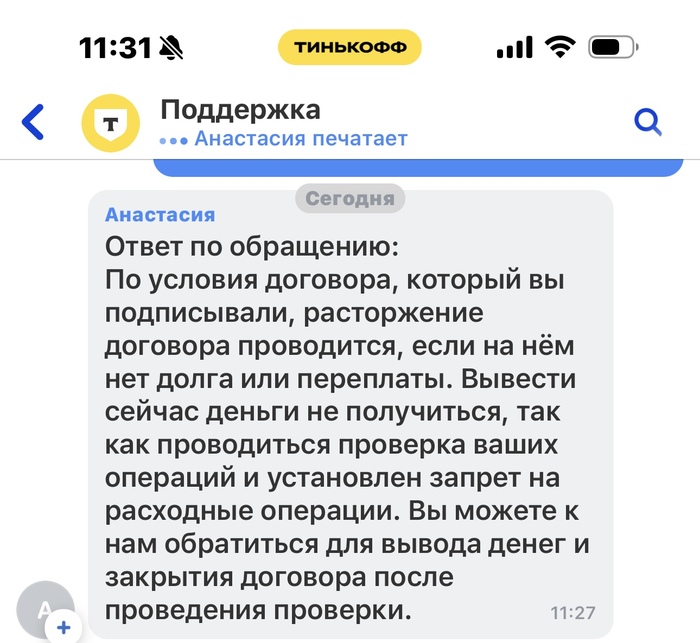Open search in the support chat
Image resolution: width=700 pixels, height=643 pixels.
pos(648,122)
